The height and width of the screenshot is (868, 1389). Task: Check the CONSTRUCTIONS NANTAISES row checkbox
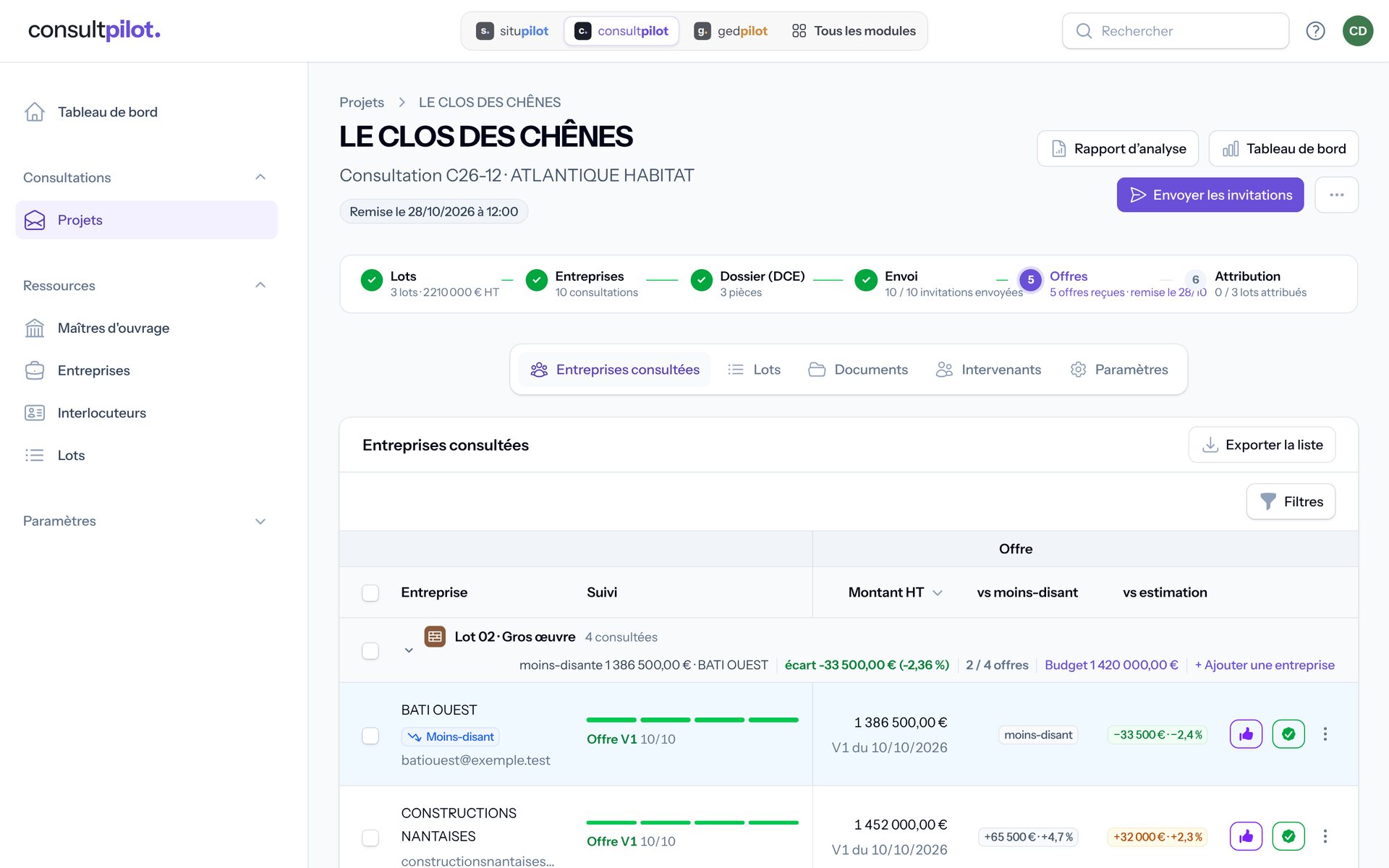(370, 838)
